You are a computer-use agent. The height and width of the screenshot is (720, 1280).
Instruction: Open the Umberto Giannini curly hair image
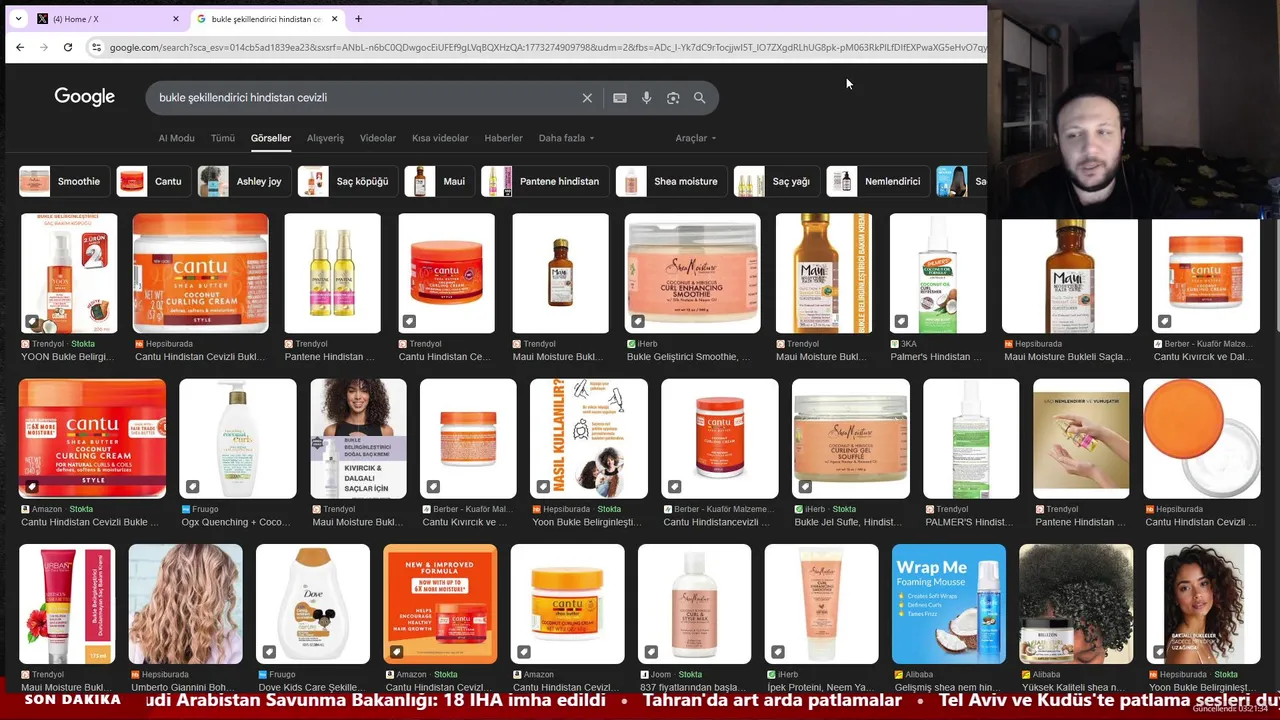pyautogui.click(x=185, y=604)
